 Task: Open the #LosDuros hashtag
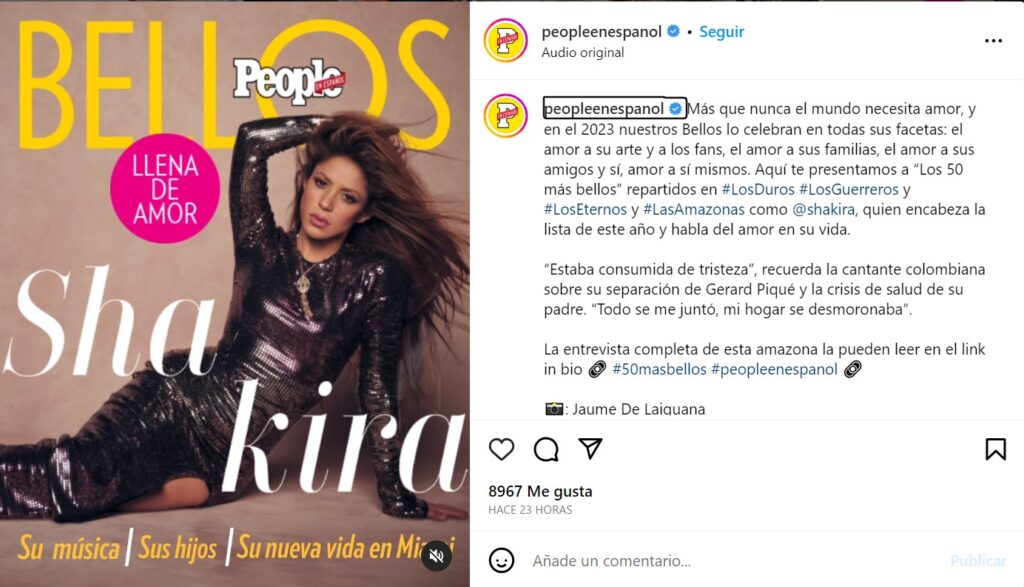click(x=758, y=189)
